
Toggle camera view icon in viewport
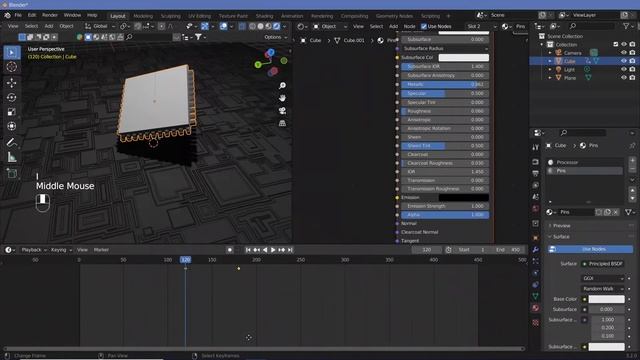(282, 111)
